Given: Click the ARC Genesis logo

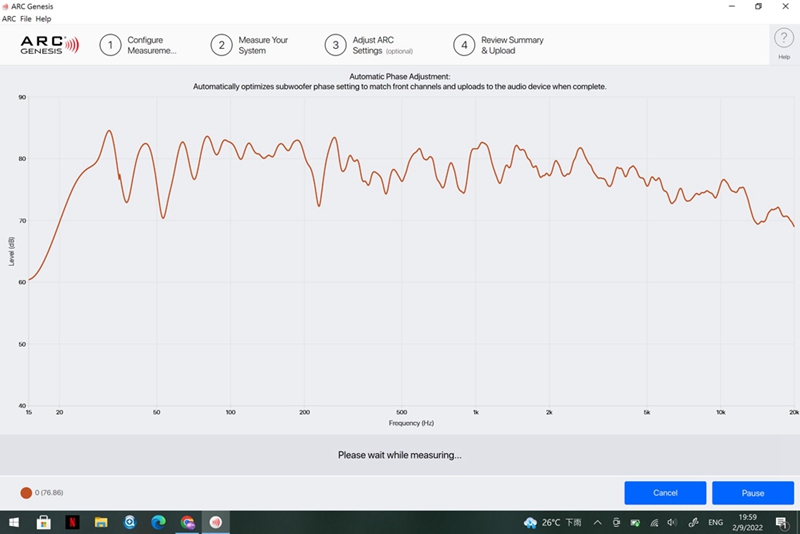Looking at the screenshot, I should coord(50,45).
